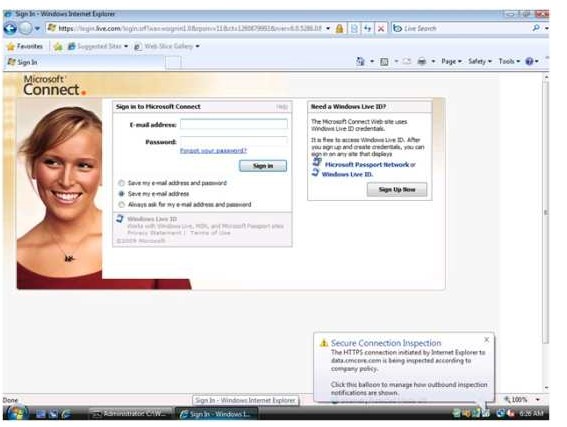This screenshot has width=567, height=427.
Task: Click the taskbar clock showing 6:26 AM
Action: pyautogui.click(x=531, y=413)
